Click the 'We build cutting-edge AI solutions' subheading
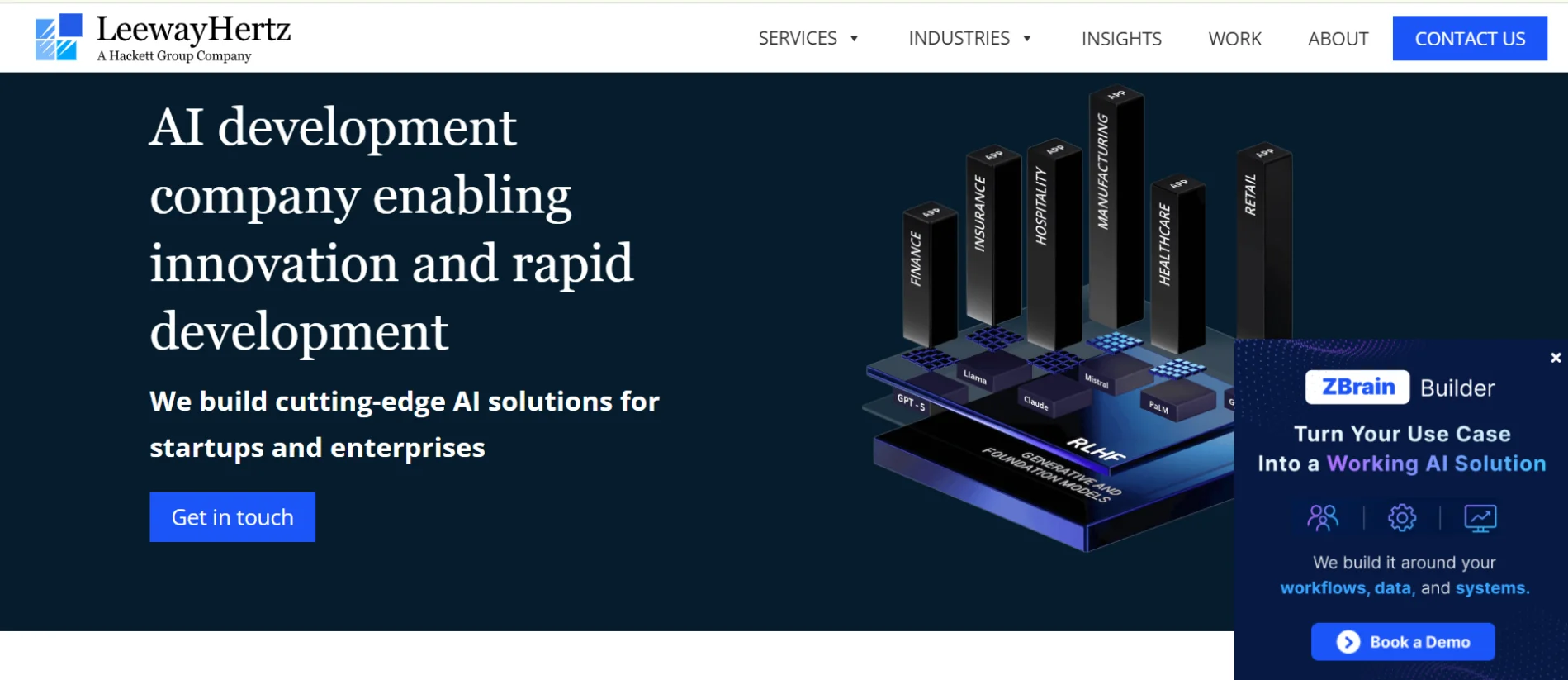This screenshot has height=680, width=1568. point(405,424)
